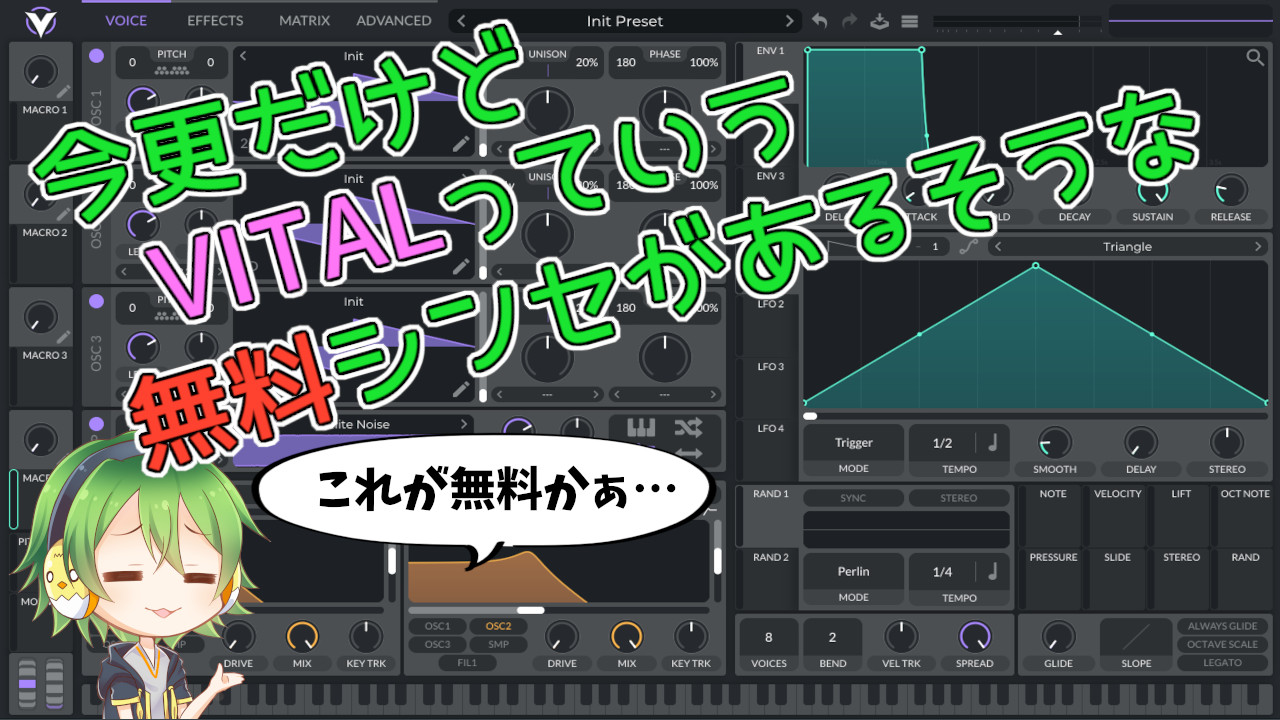Undo the last action
Image resolution: width=1280 pixels, height=720 pixels.
click(820, 21)
